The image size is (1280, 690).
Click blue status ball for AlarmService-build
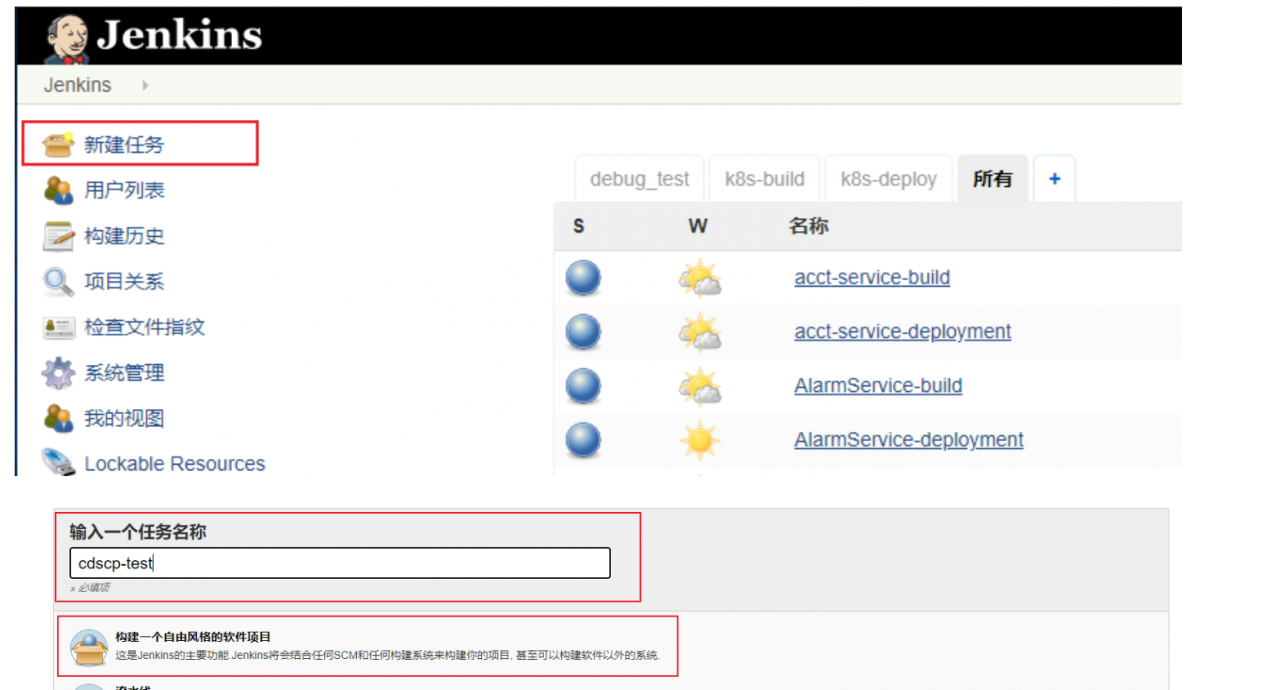[x=583, y=386]
